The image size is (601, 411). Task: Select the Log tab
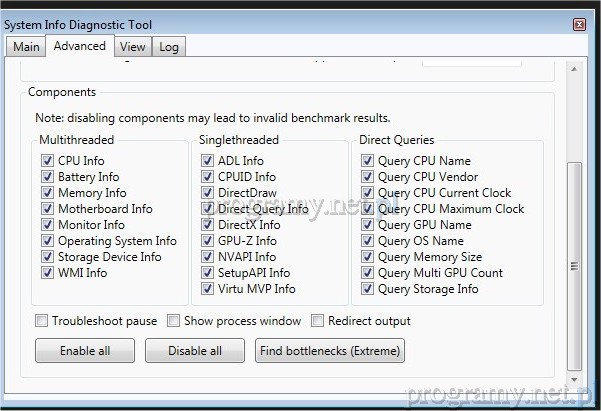coord(169,47)
